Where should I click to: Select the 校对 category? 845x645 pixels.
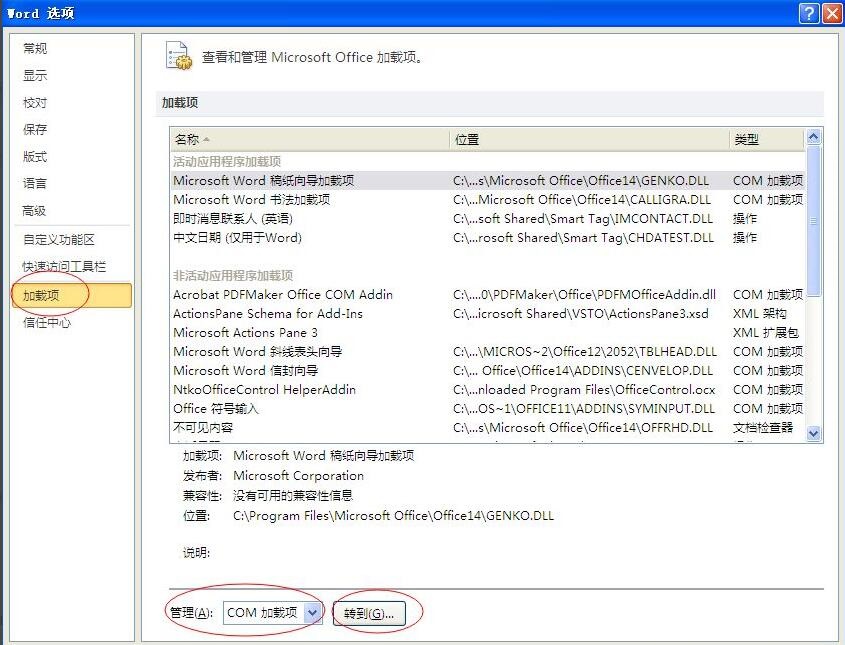tap(35, 102)
